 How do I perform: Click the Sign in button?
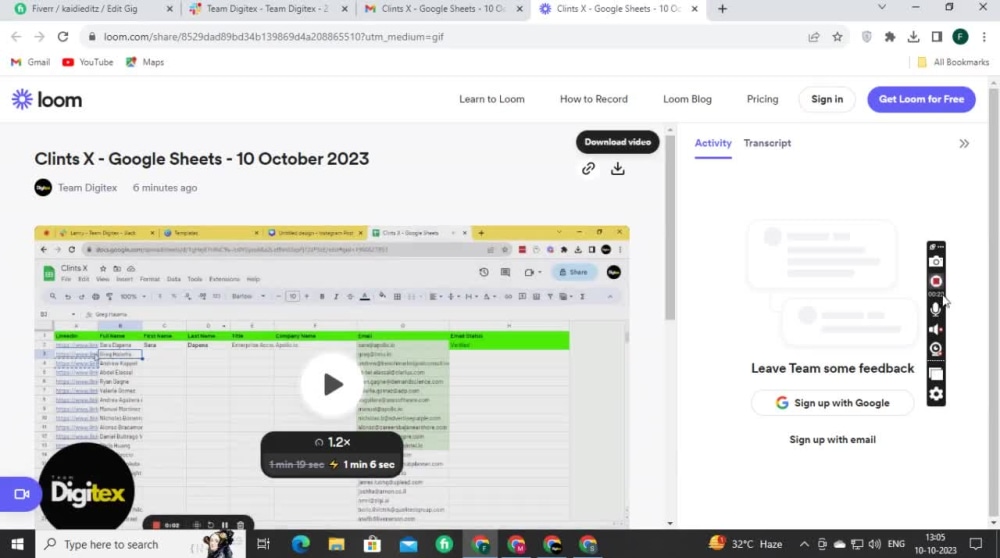coord(827,99)
